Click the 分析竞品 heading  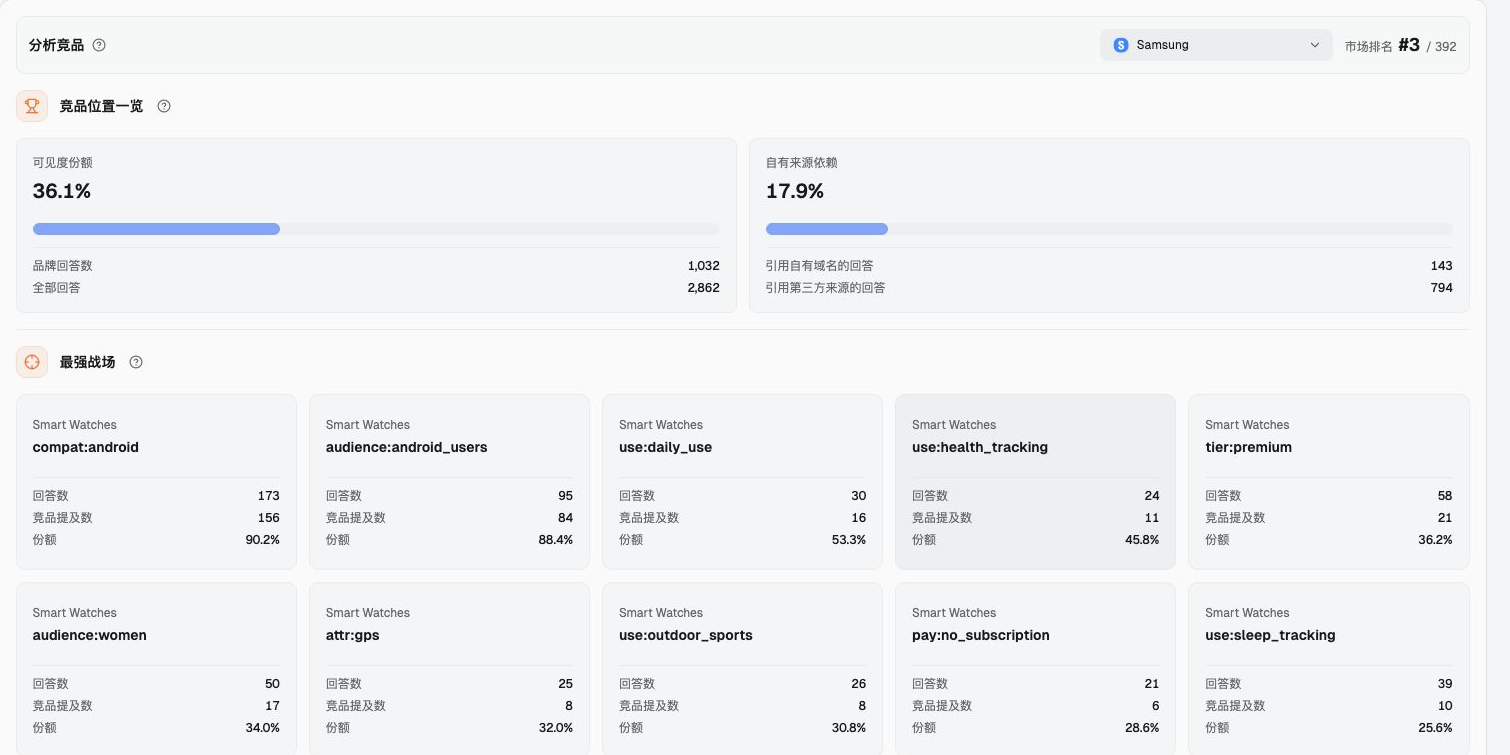(57, 45)
